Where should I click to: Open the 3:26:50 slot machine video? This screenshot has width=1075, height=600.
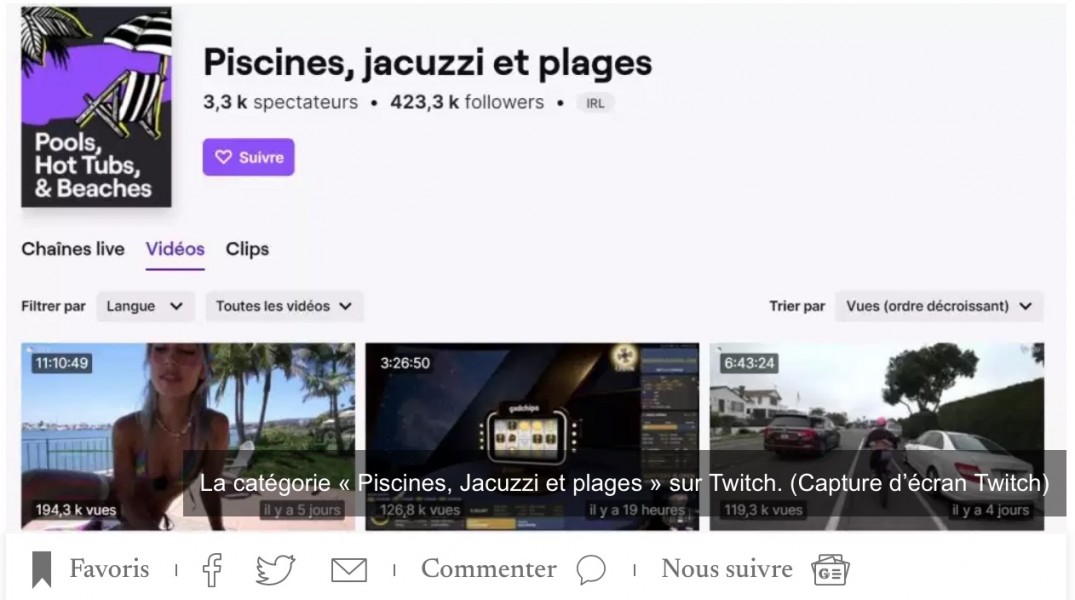click(532, 436)
